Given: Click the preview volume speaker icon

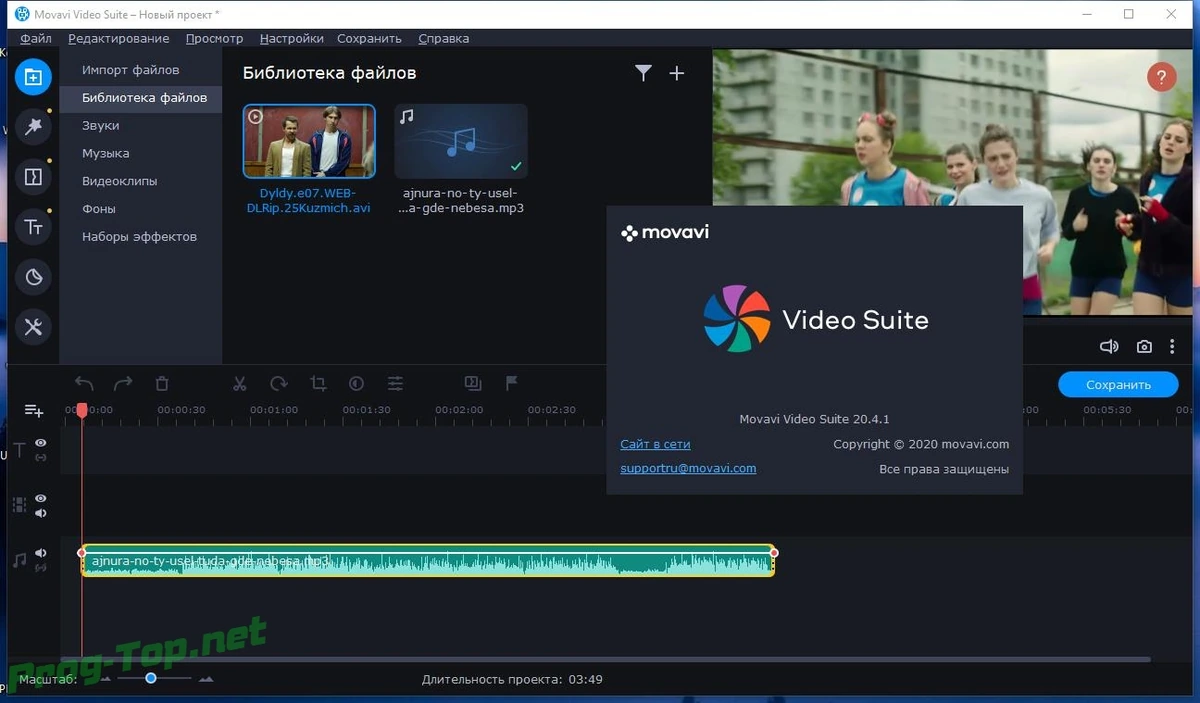Looking at the screenshot, I should [1109, 347].
